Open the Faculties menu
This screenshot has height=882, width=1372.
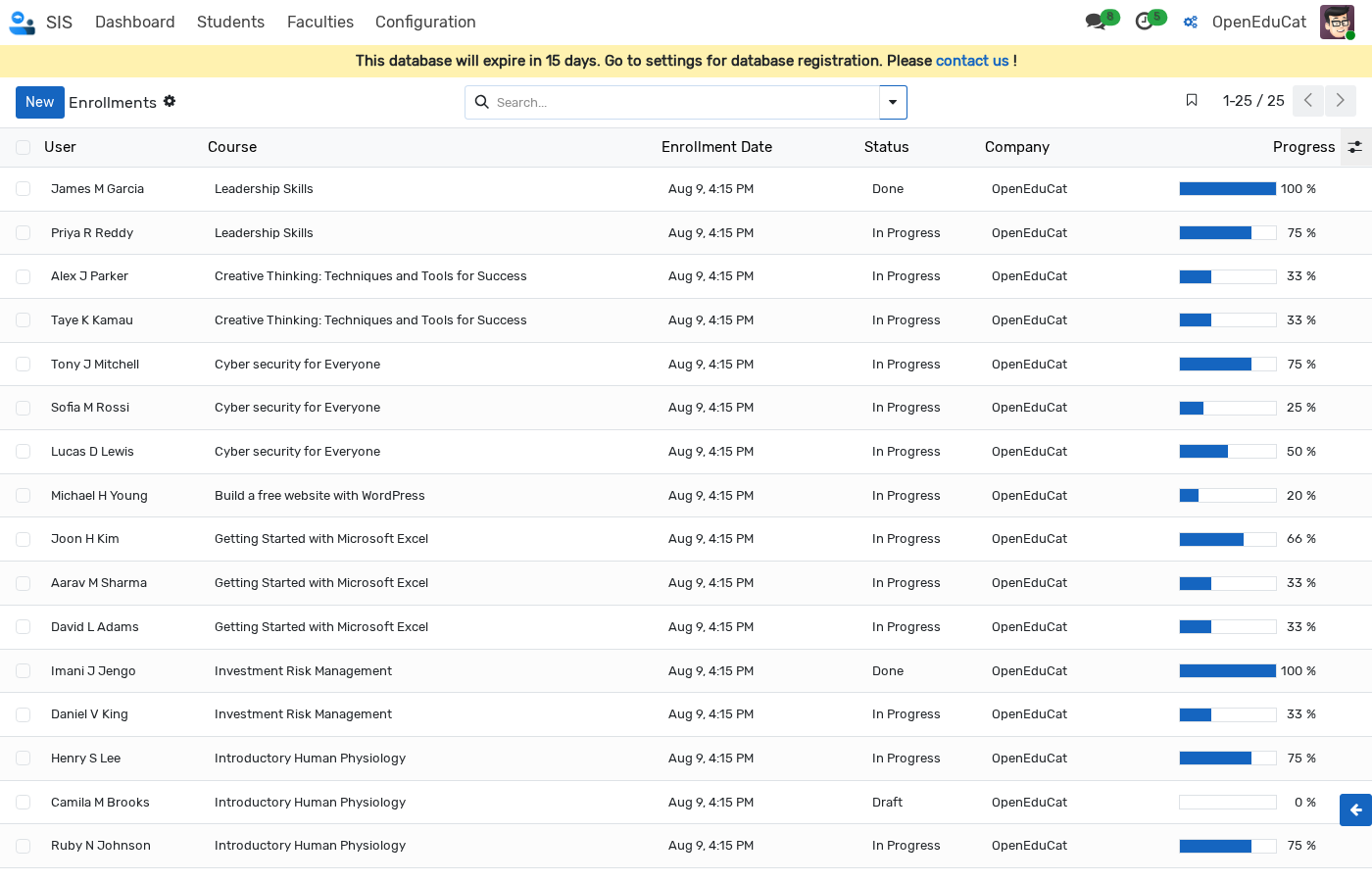[320, 22]
